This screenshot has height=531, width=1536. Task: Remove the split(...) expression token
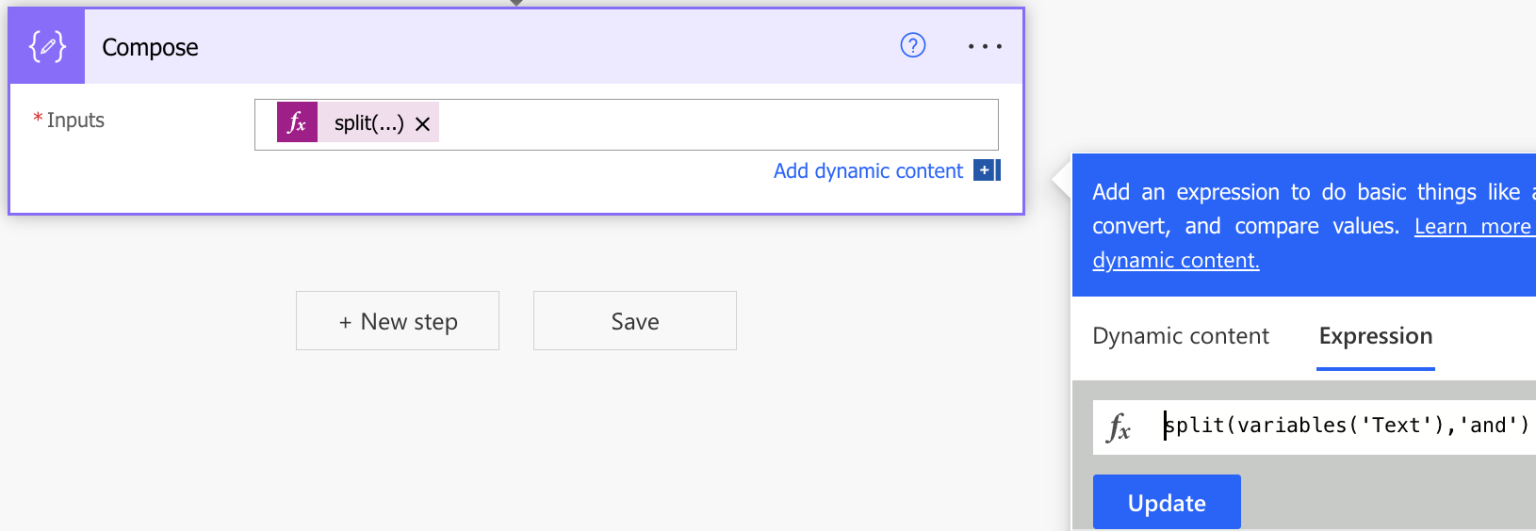(422, 124)
